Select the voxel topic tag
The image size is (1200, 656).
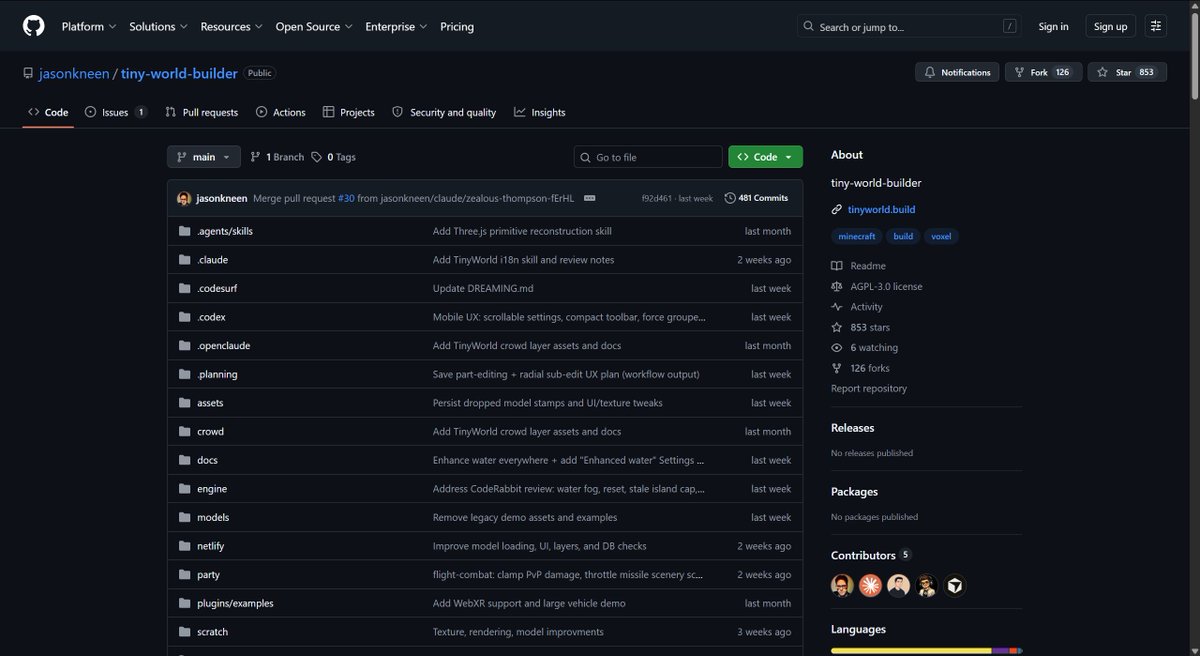coord(941,236)
